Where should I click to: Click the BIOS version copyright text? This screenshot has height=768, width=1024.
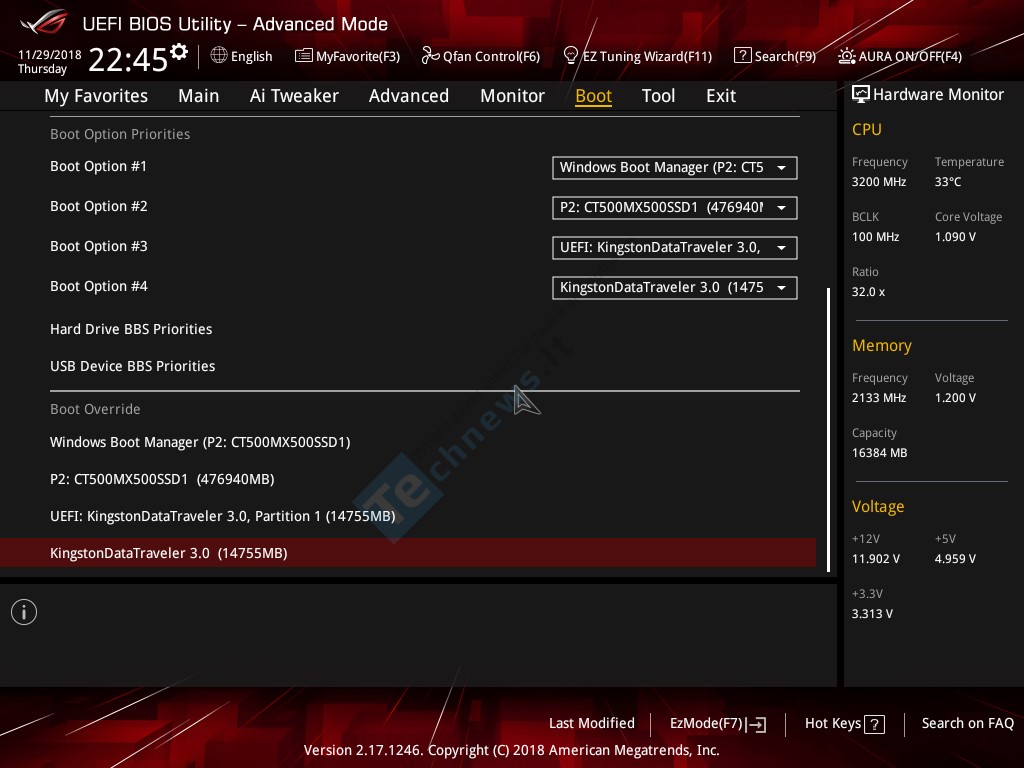512,750
